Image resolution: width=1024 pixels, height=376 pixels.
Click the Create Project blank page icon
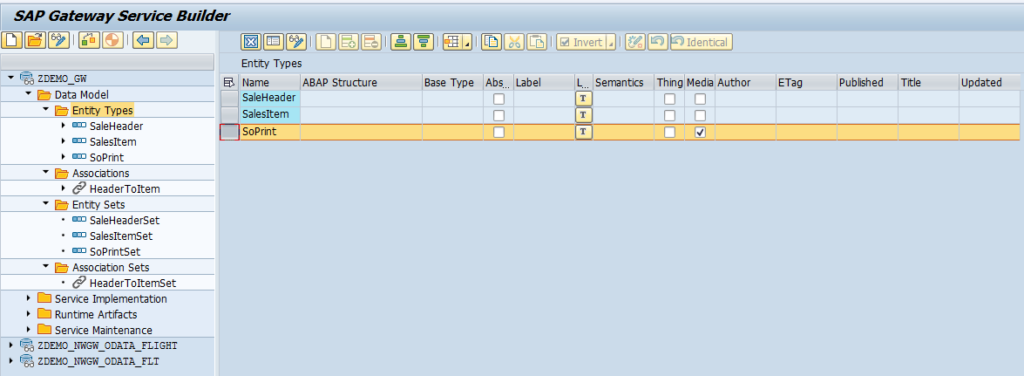tap(12, 40)
